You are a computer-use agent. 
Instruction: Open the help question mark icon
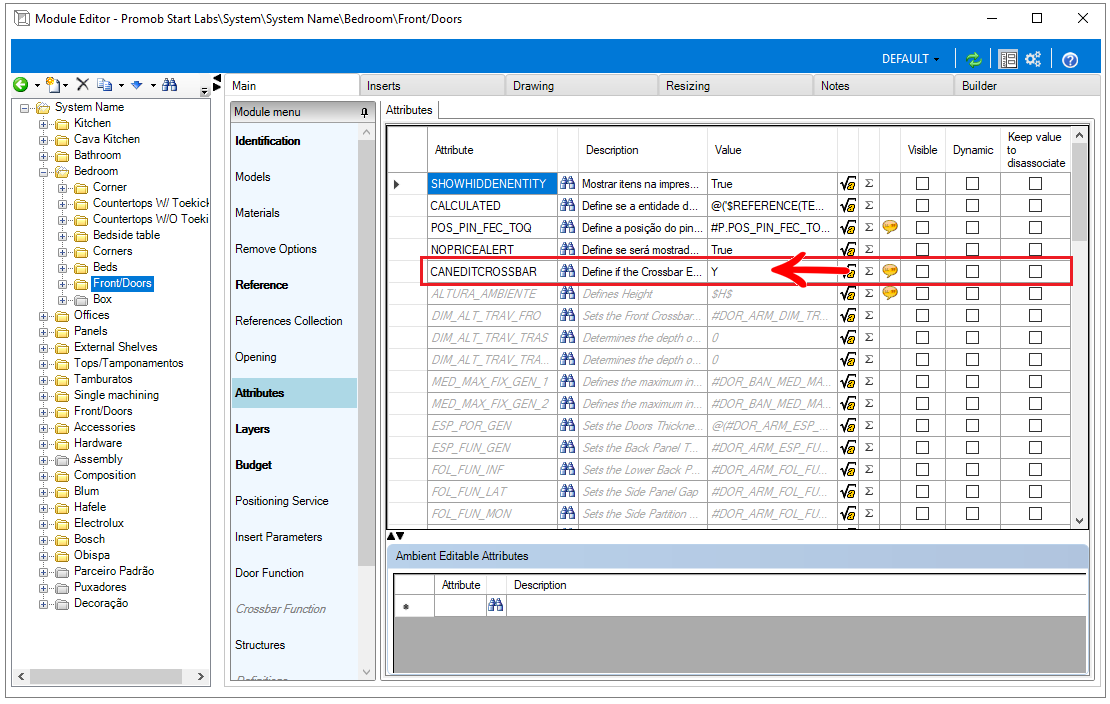(x=1070, y=59)
